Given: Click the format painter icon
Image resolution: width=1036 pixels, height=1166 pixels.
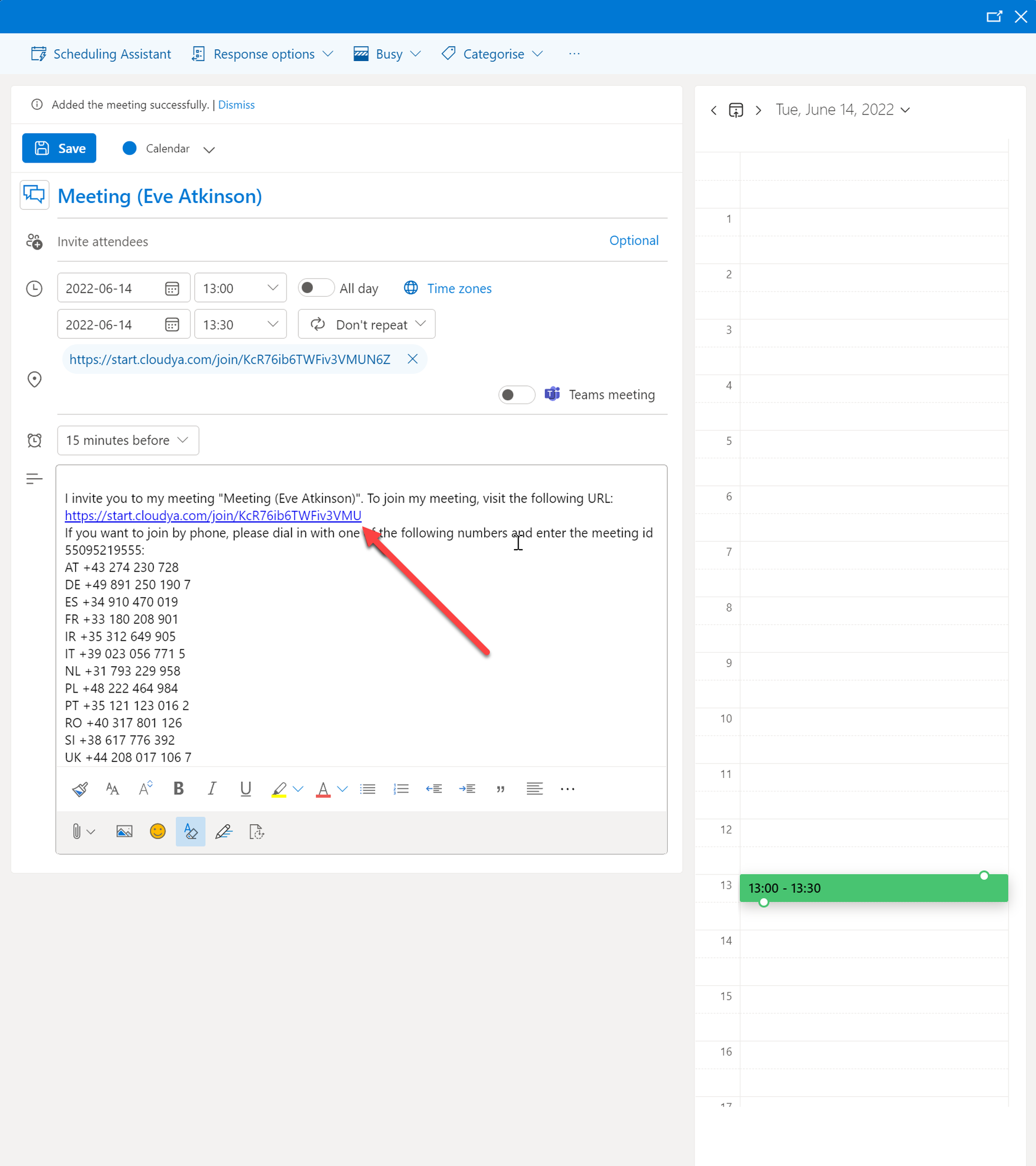Looking at the screenshot, I should click(x=80, y=788).
